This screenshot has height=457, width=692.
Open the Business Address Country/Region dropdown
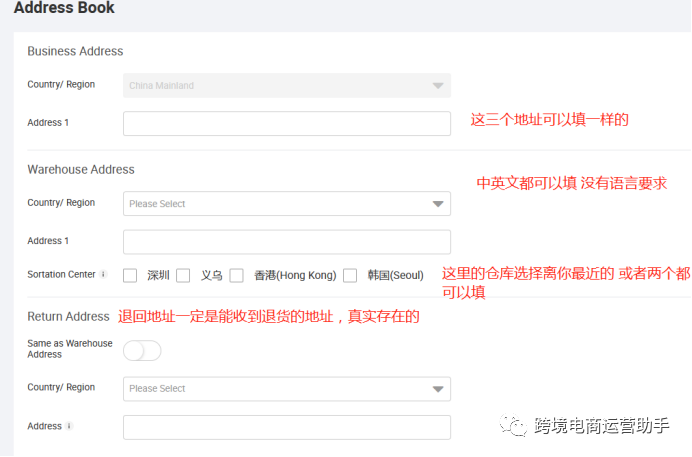(287, 86)
